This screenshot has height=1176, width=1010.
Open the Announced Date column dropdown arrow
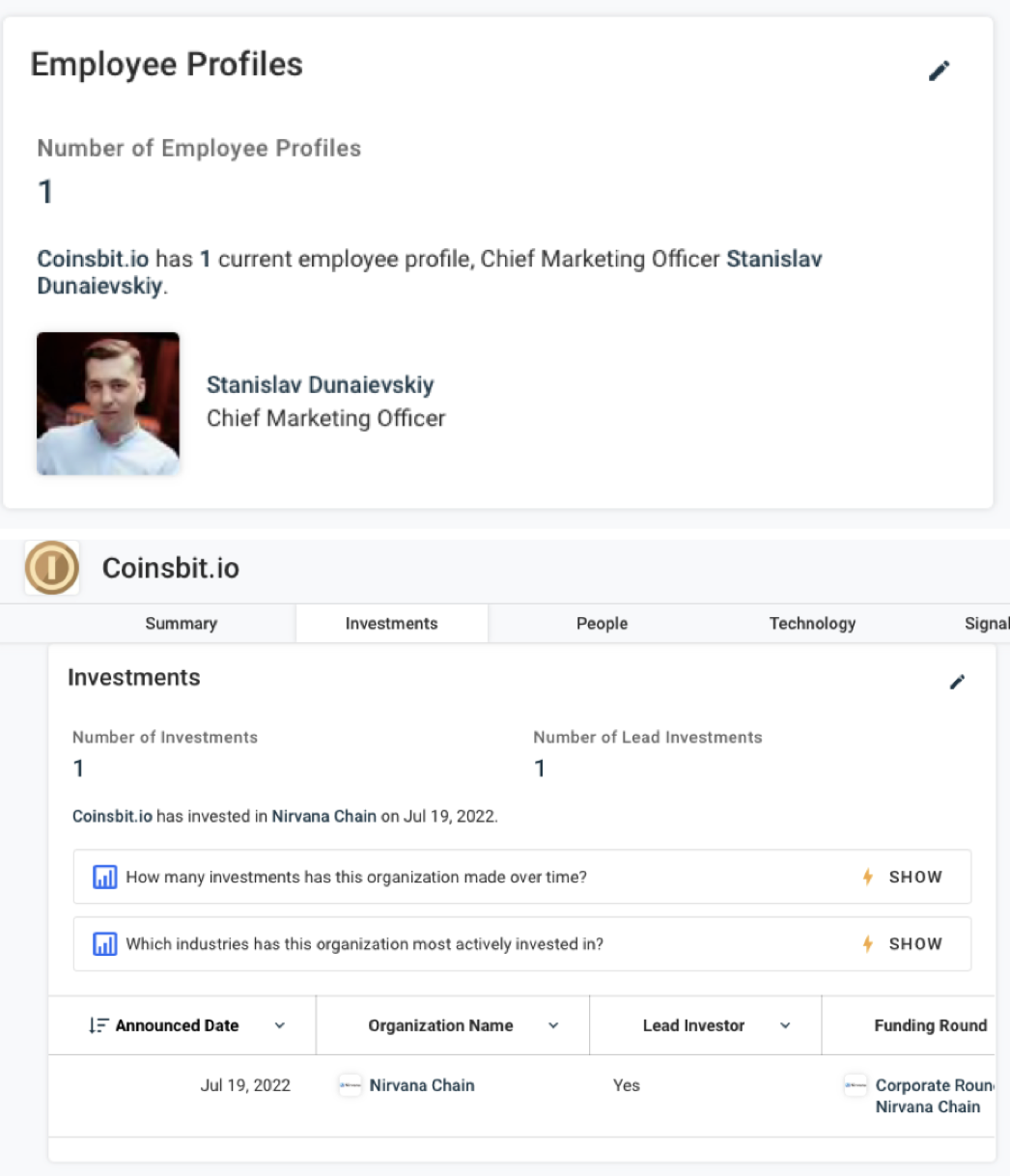pos(280,1025)
